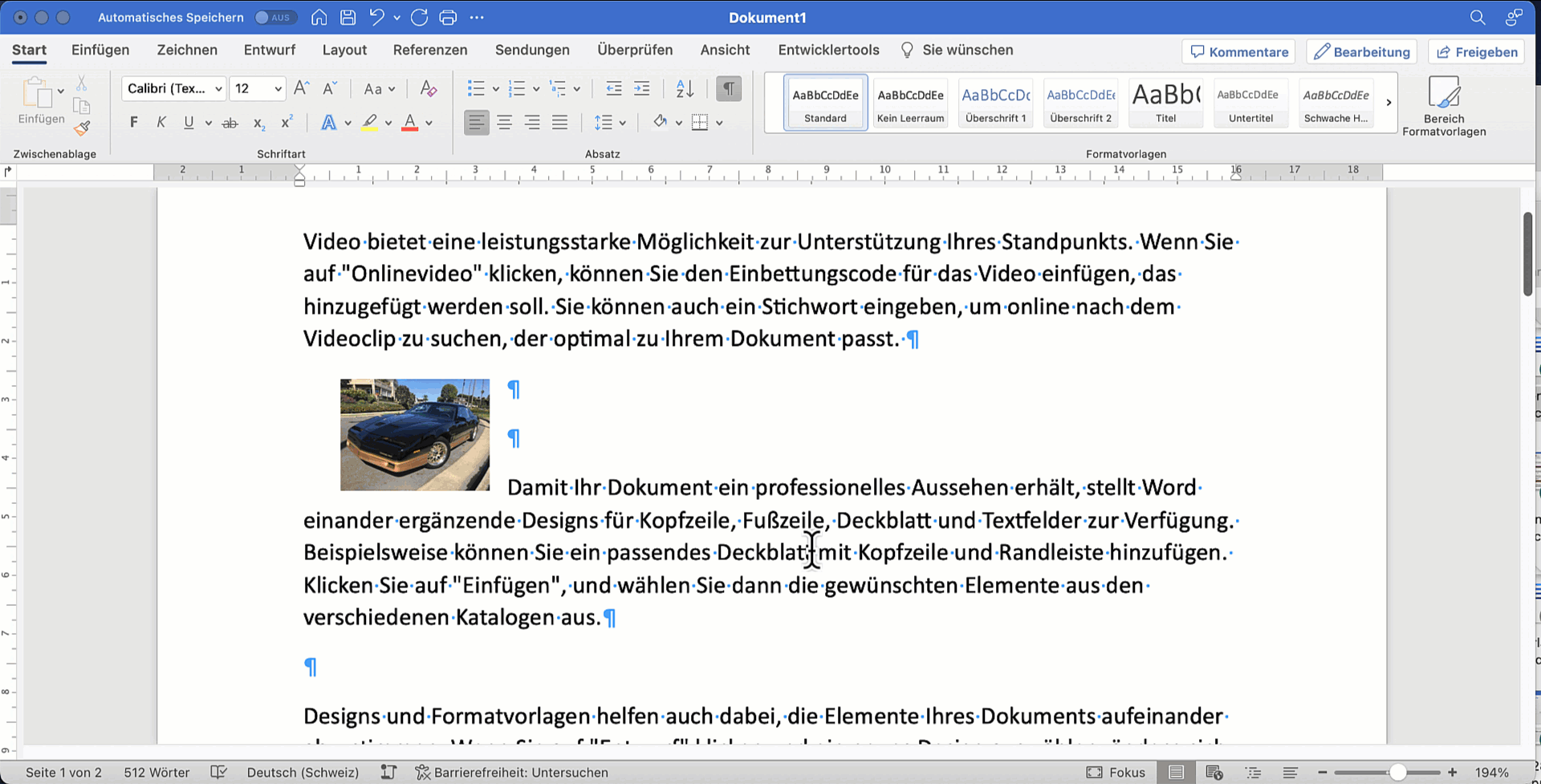Toggle Automatisches Speichern switch
This screenshot has width=1541, height=784.
click(274, 17)
